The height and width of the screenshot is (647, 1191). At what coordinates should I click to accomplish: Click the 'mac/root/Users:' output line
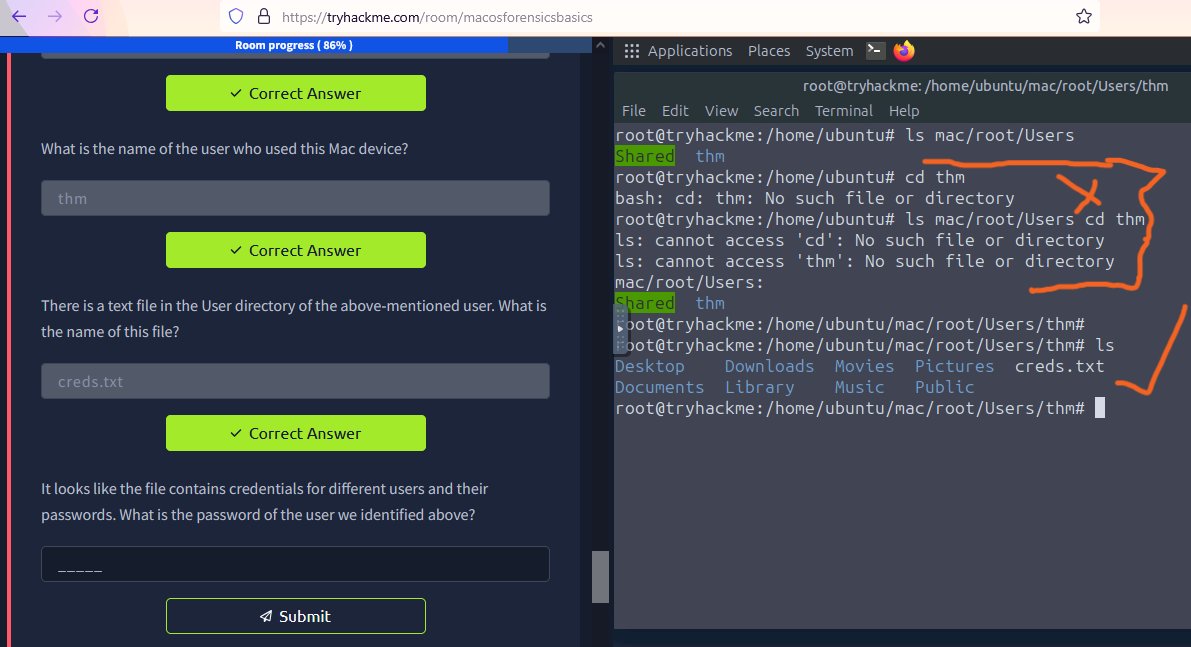(x=689, y=282)
